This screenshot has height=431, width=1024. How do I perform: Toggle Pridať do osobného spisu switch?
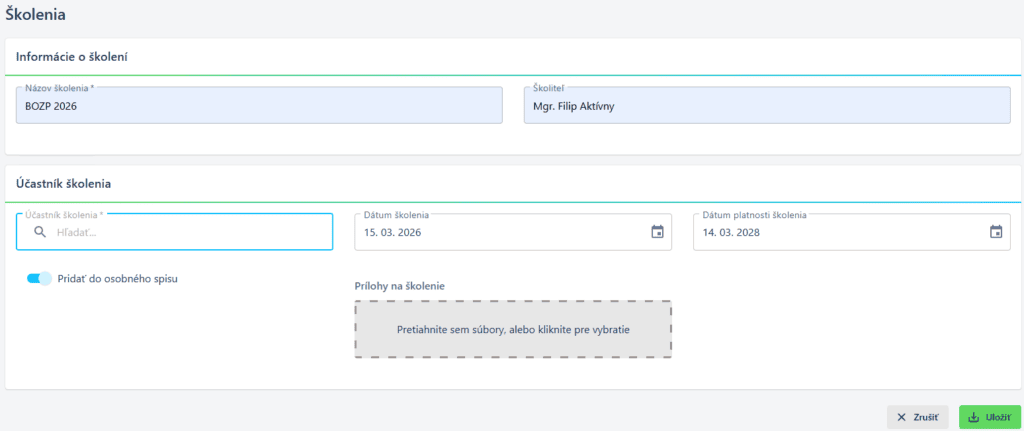[x=39, y=279]
